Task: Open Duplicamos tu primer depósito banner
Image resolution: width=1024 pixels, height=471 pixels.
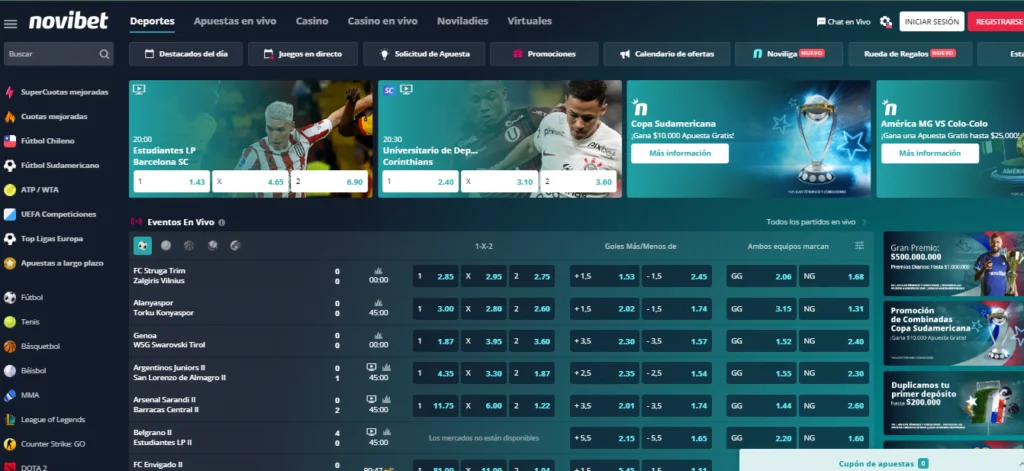Action: click(953, 403)
